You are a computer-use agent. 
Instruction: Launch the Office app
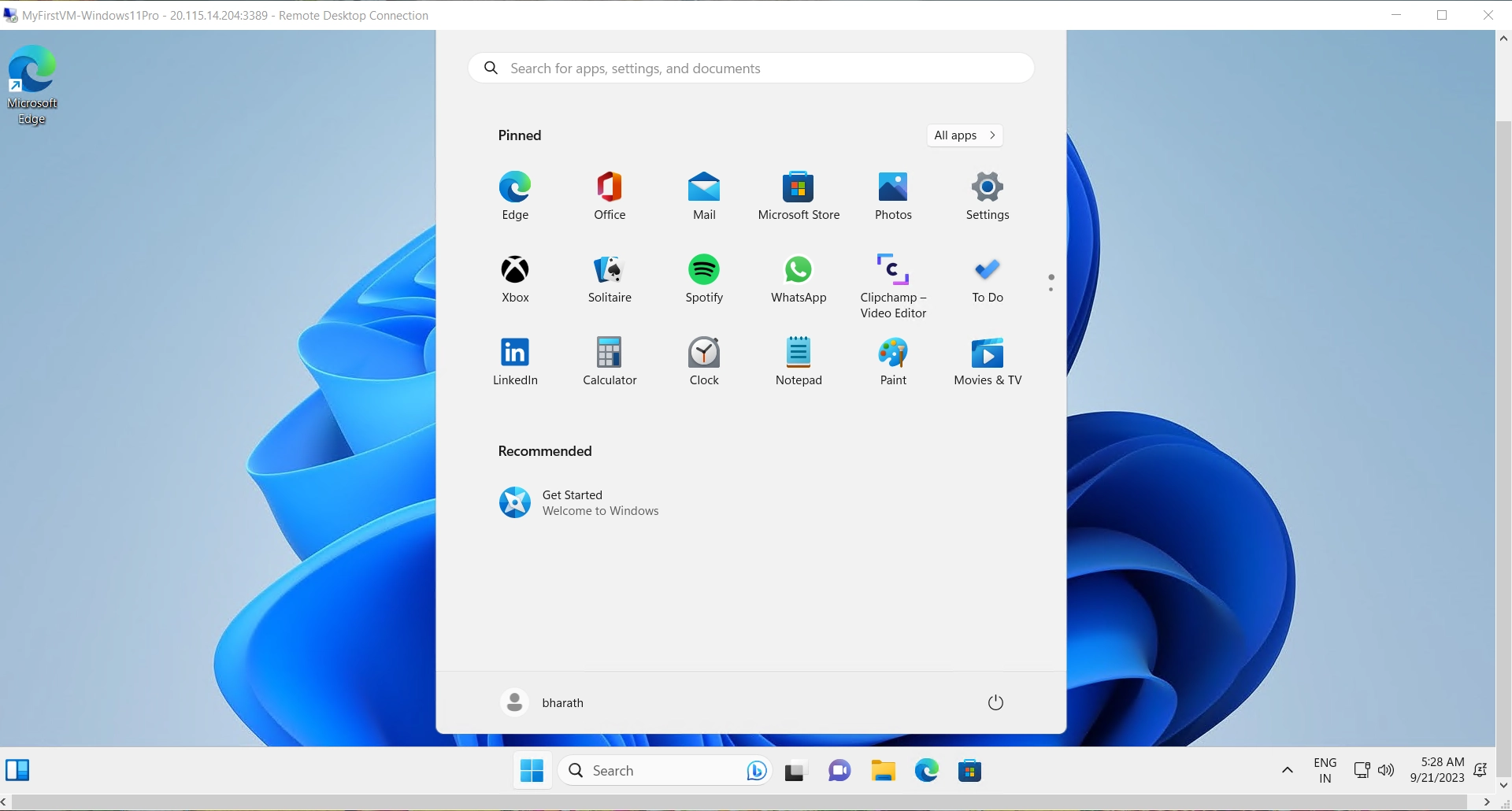pyautogui.click(x=610, y=196)
